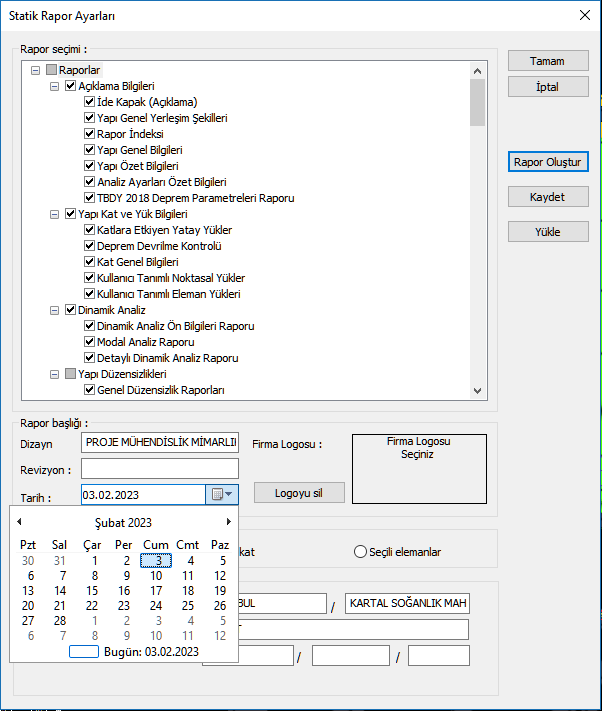Collapse the Raporlar root node
This screenshot has height=711, width=602.
pyautogui.click(x=35, y=70)
